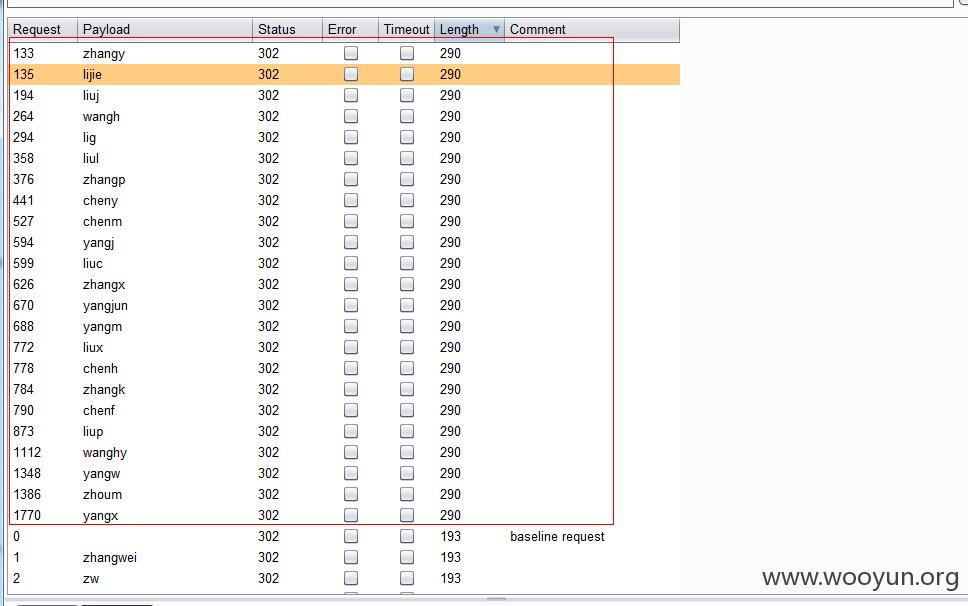Sort by the Comment column header
968x606 pixels.
591,30
